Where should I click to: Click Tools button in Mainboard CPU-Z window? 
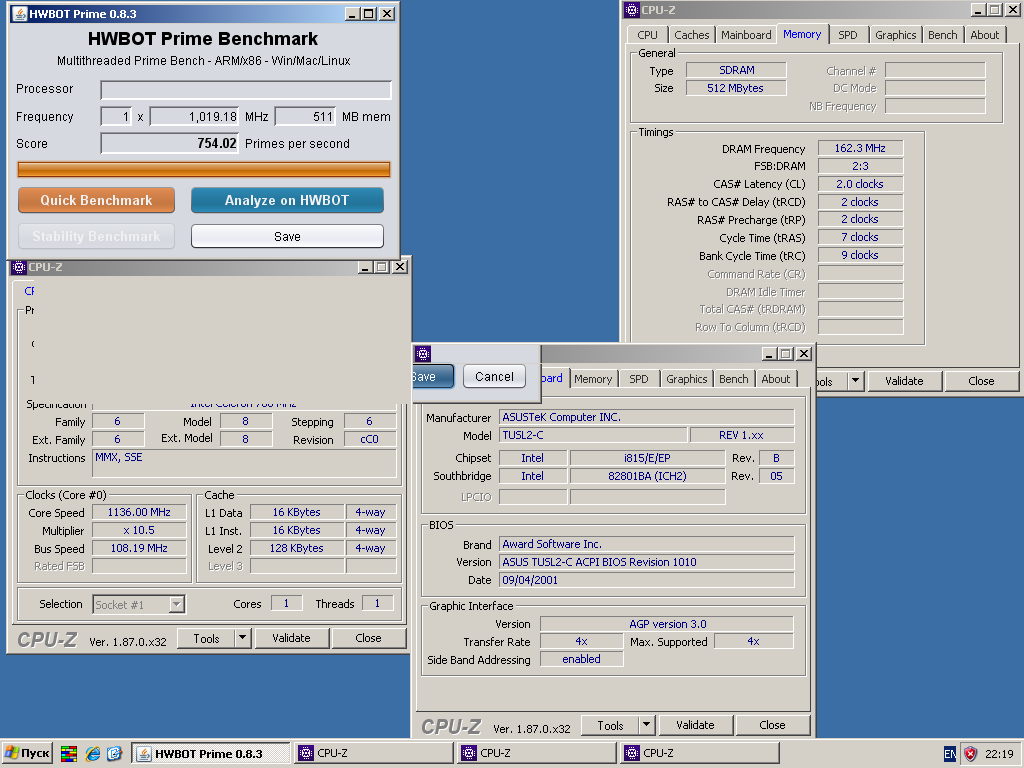(x=610, y=726)
